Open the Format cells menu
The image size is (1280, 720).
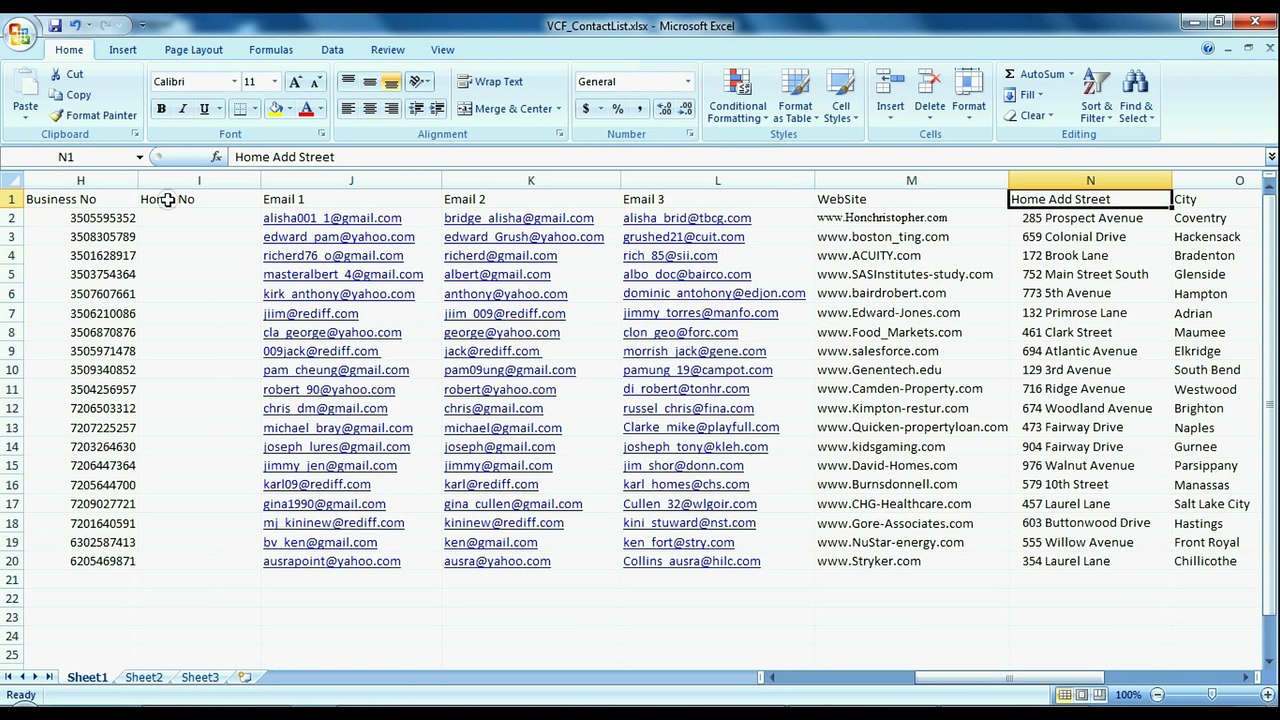(x=968, y=95)
